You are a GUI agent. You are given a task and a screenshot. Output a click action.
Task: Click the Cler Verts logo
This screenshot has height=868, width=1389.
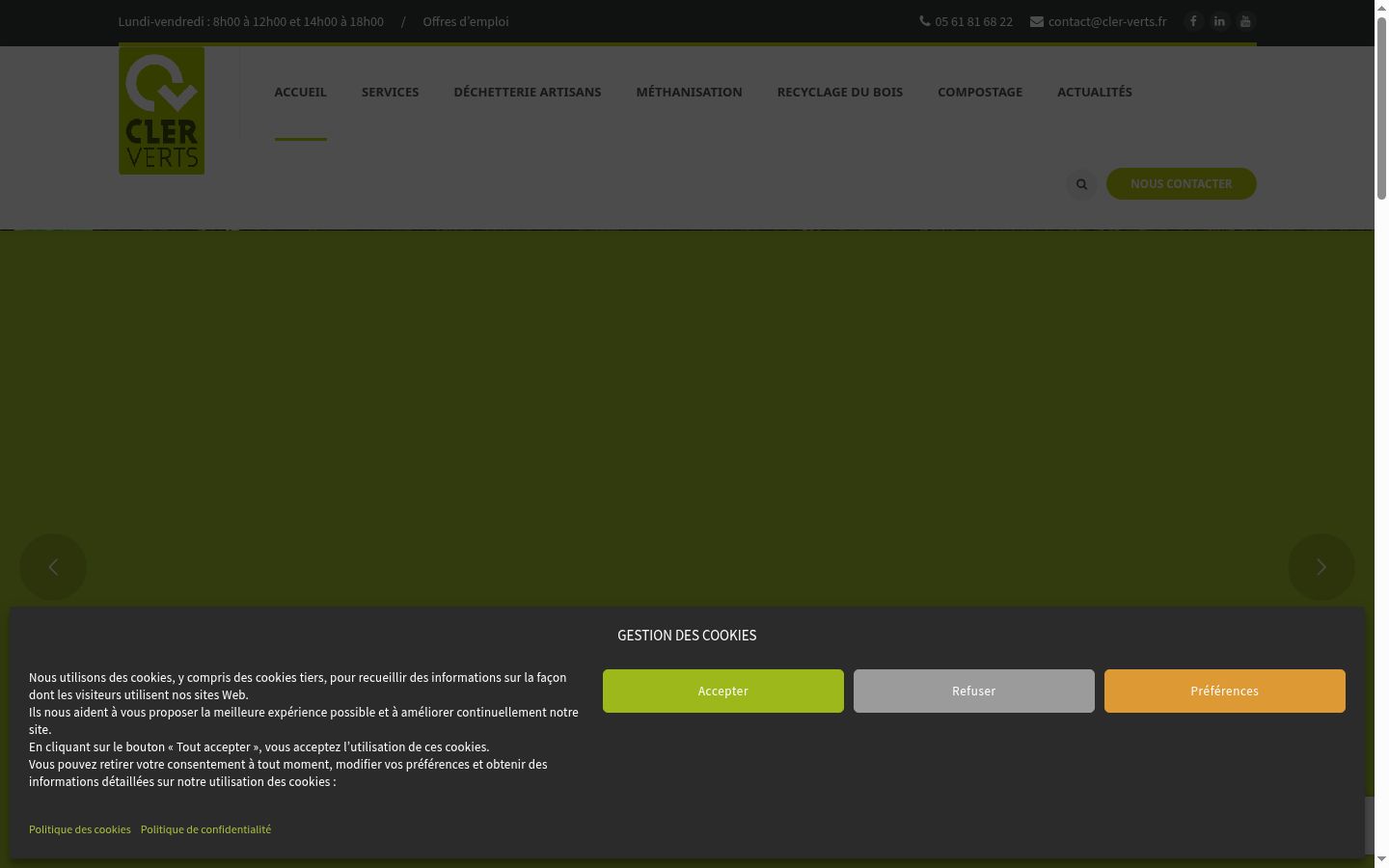[161, 111]
